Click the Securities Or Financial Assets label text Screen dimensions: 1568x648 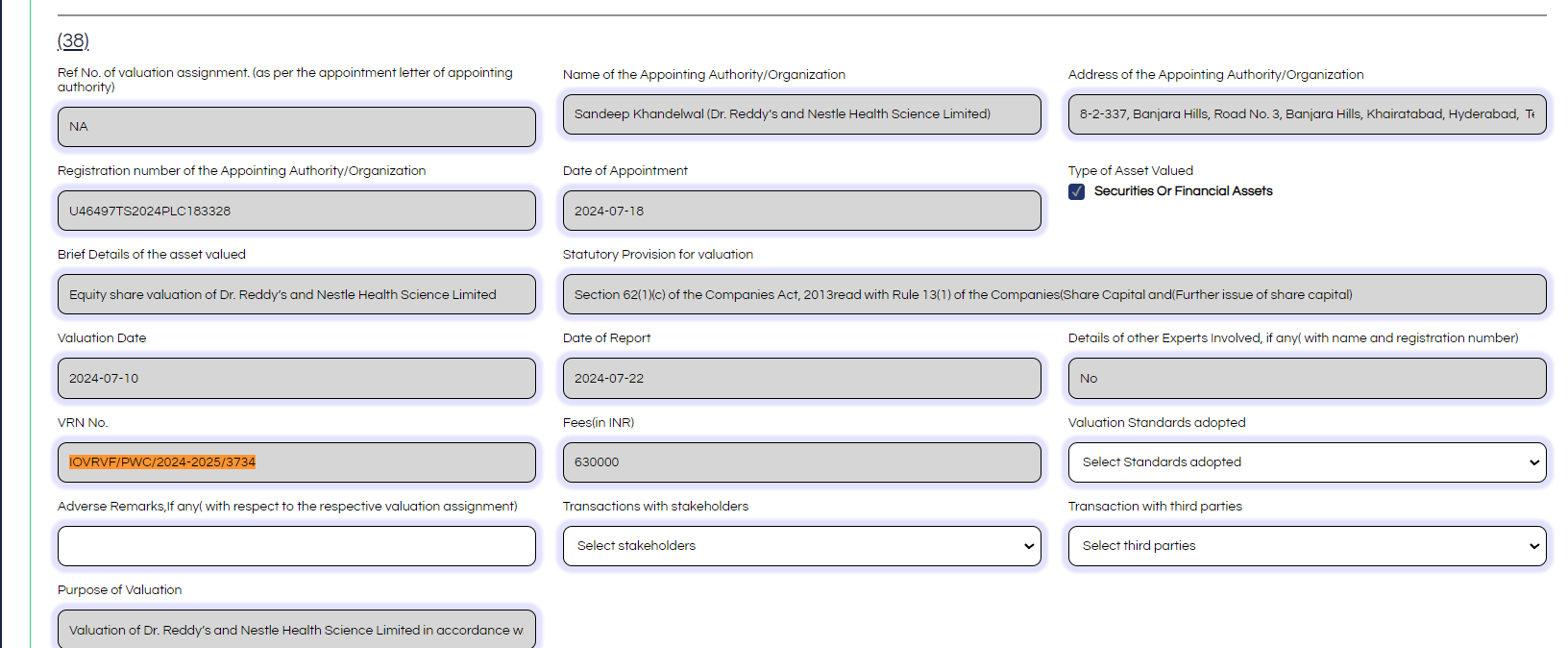coord(1183,191)
